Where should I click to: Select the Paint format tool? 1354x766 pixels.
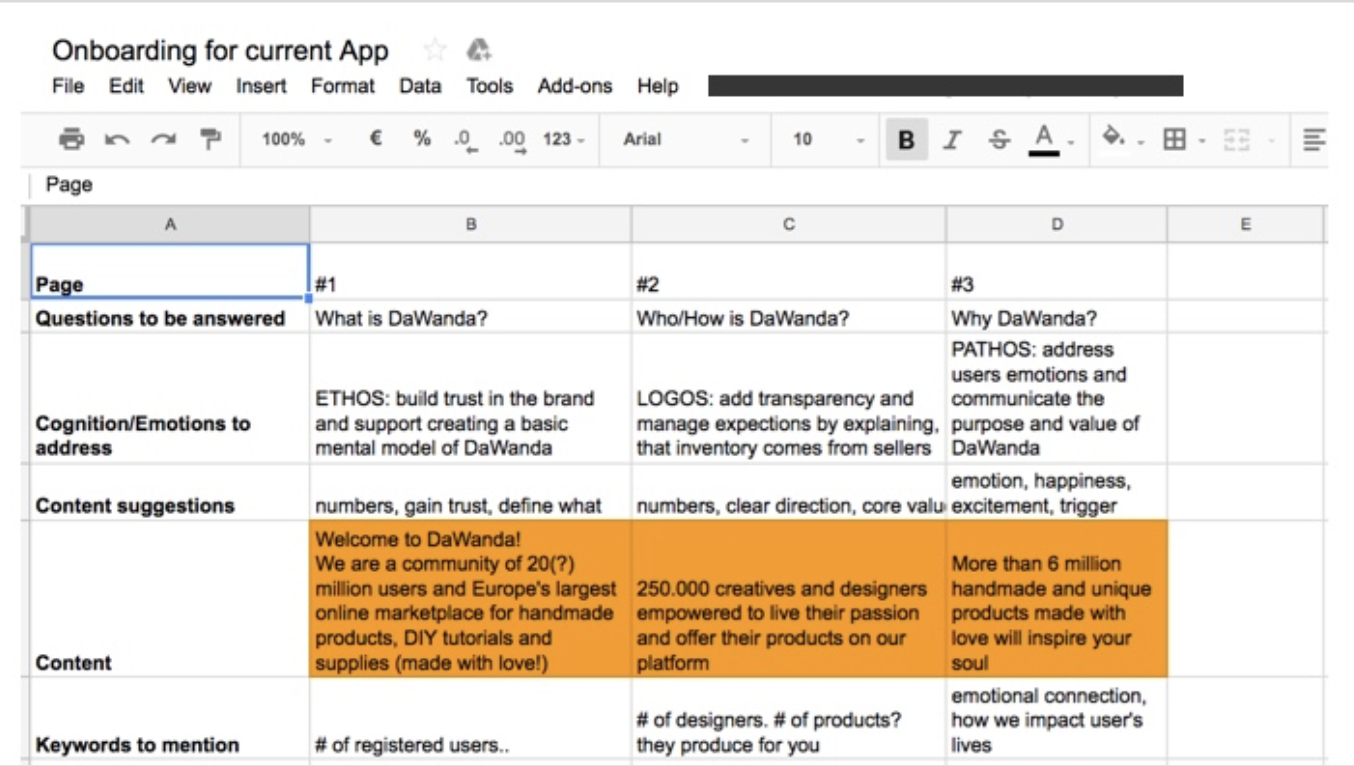tap(210, 140)
